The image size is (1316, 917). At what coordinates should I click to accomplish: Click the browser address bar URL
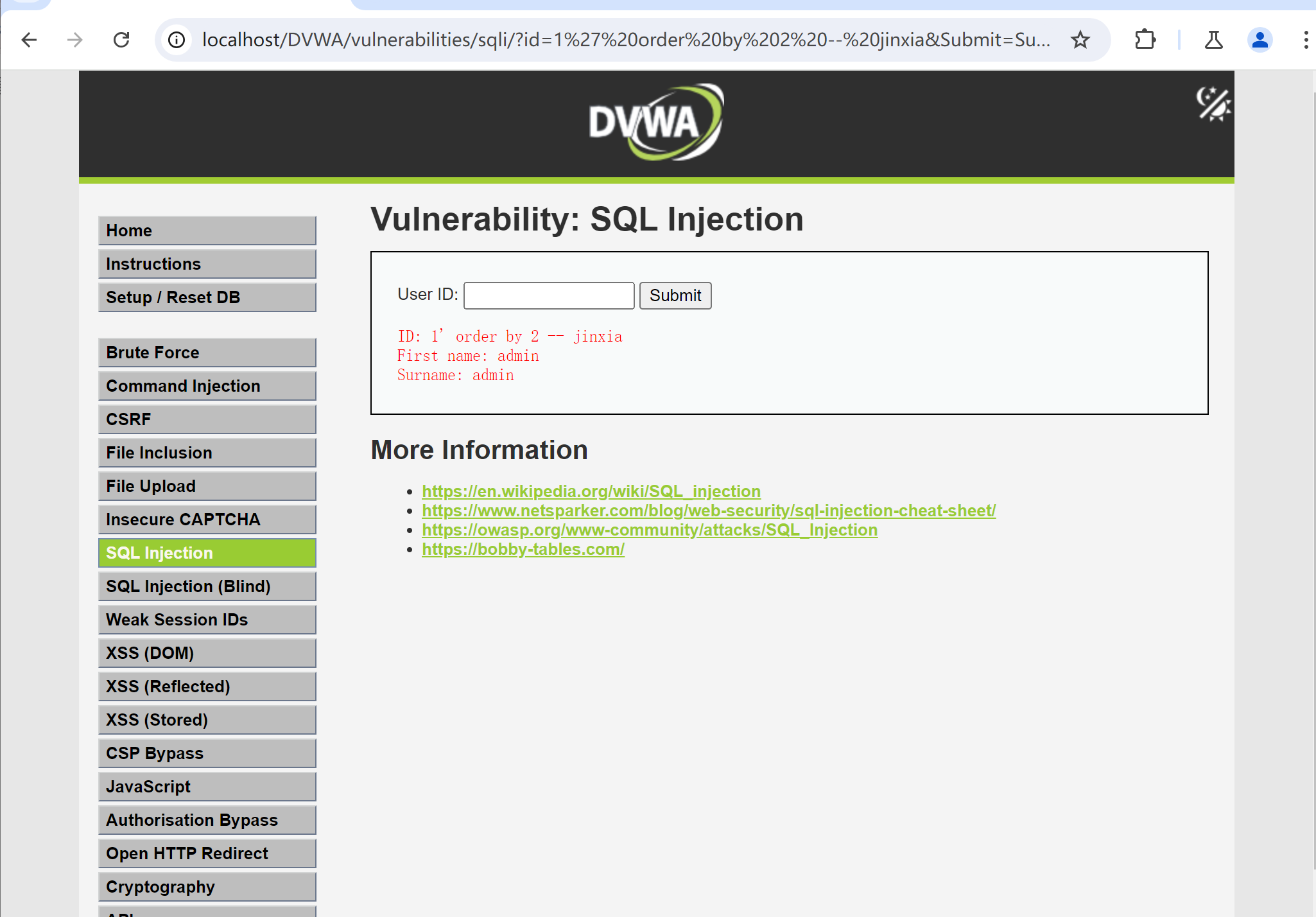pyautogui.click(x=626, y=40)
